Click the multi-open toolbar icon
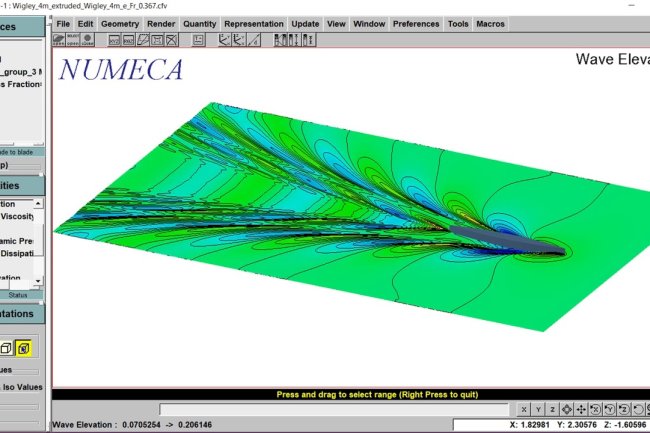The height and width of the screenshot is (433, 650). click(73, 40)
